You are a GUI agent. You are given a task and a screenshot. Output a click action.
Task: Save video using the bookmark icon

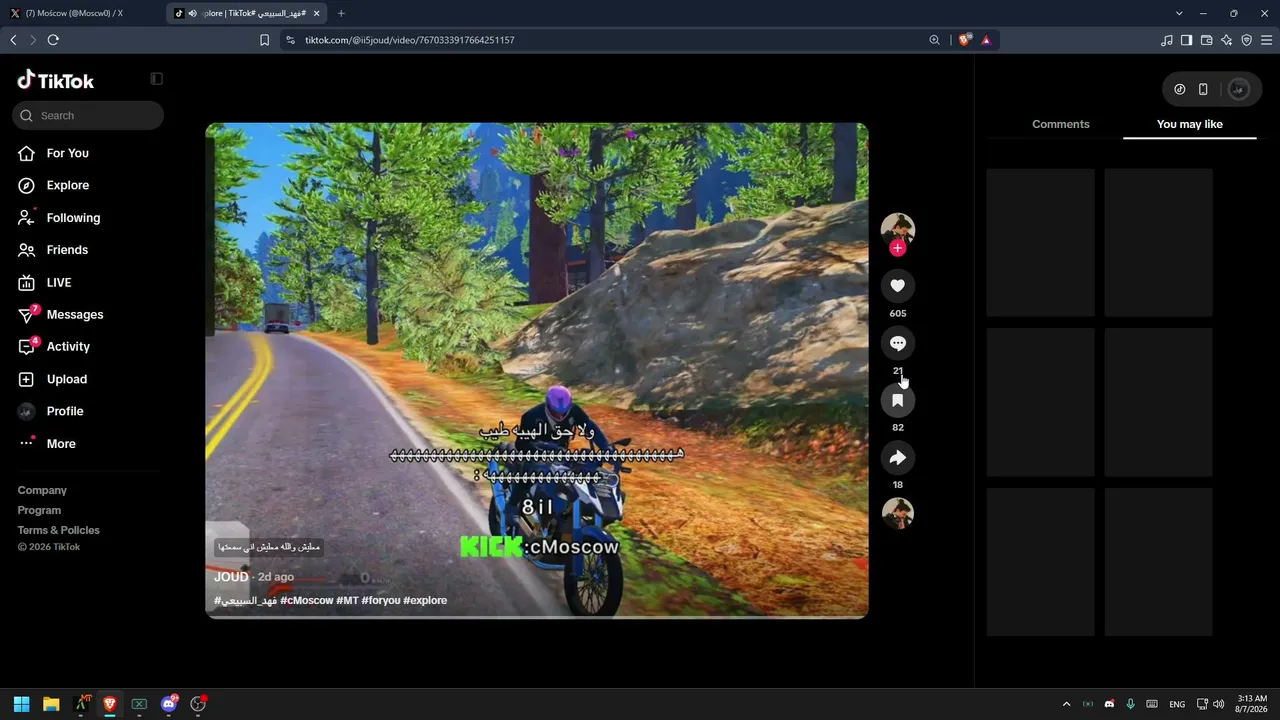pos(897,400)
